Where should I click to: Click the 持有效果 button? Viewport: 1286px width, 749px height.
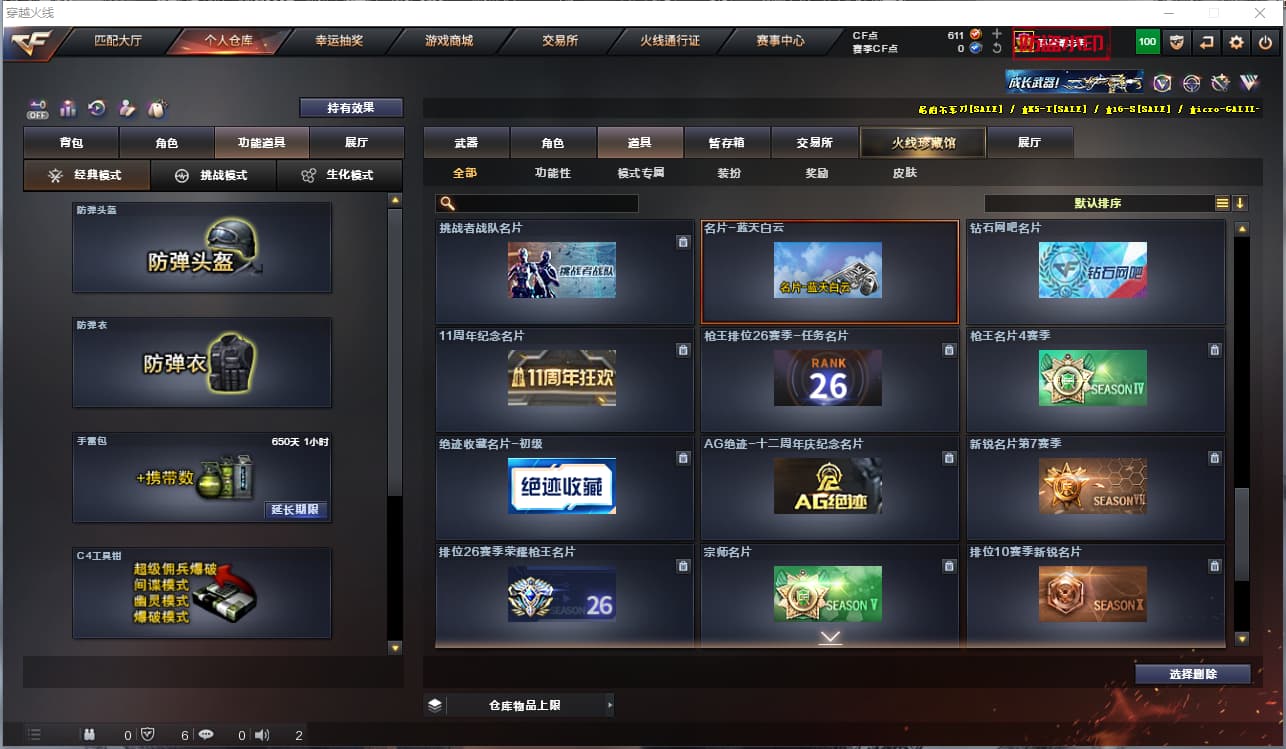351,108
